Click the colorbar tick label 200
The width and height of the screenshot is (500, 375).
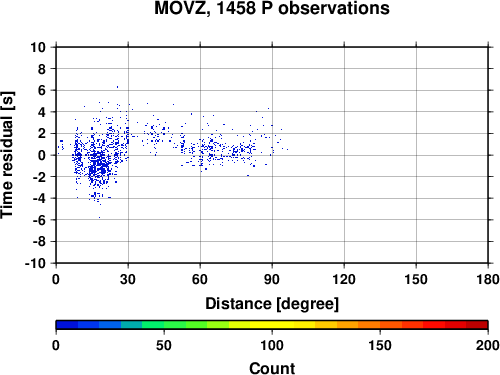(488, 345)
